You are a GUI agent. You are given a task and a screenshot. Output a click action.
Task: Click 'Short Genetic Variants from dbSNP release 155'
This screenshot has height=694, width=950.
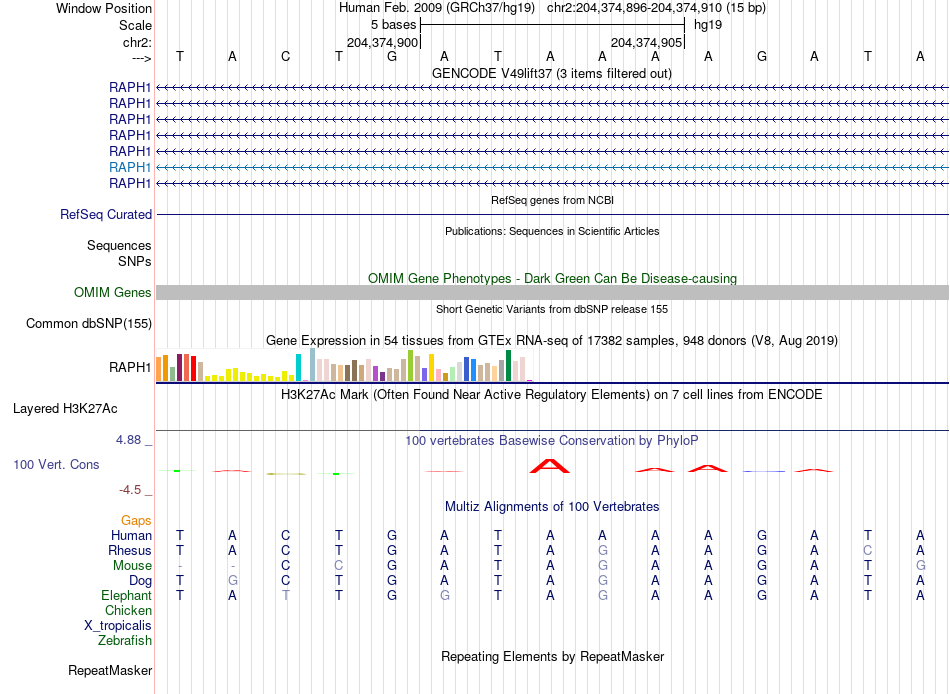(552, 309)
